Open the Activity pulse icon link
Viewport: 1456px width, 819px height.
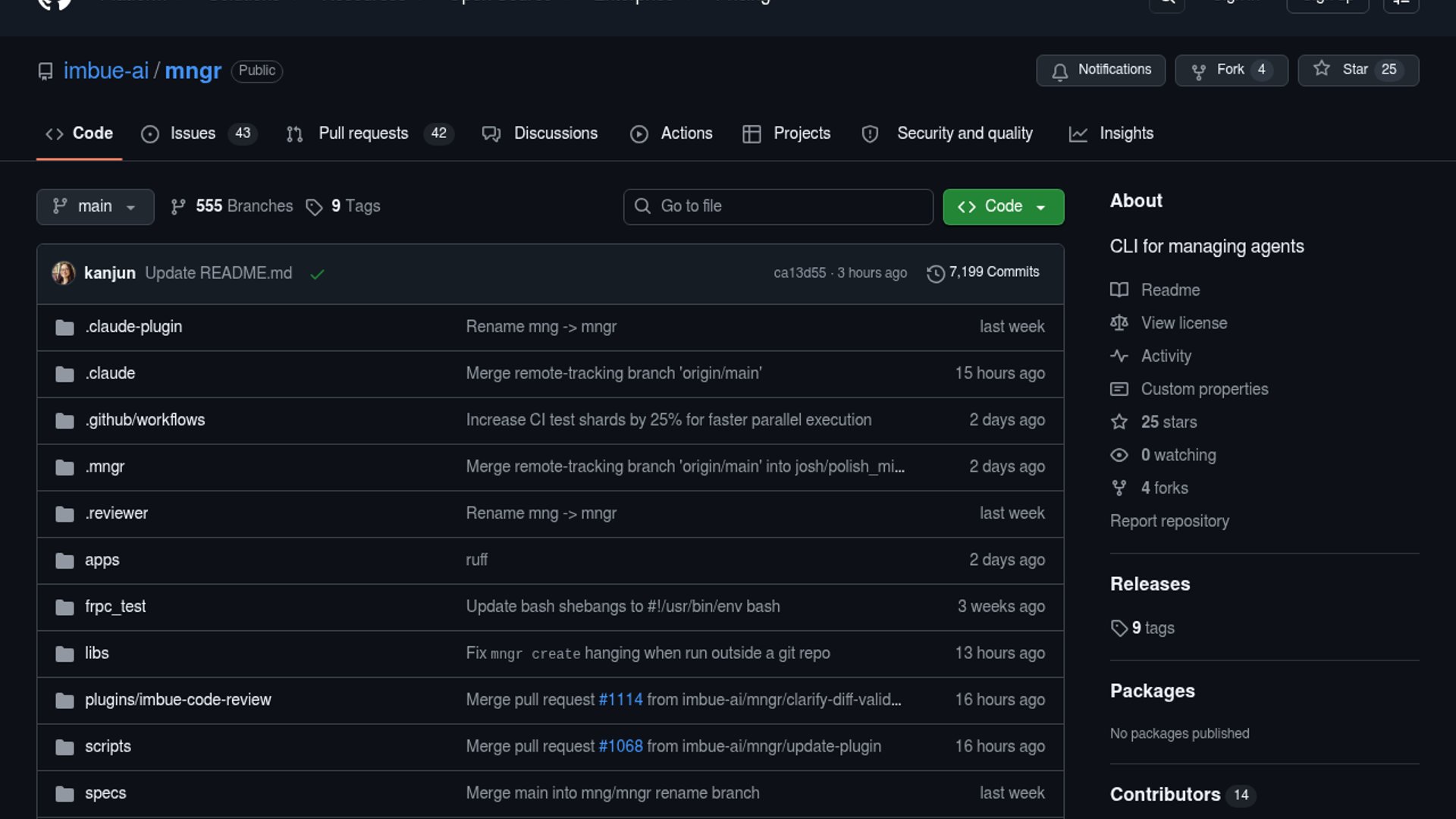tap(1119, 356)
